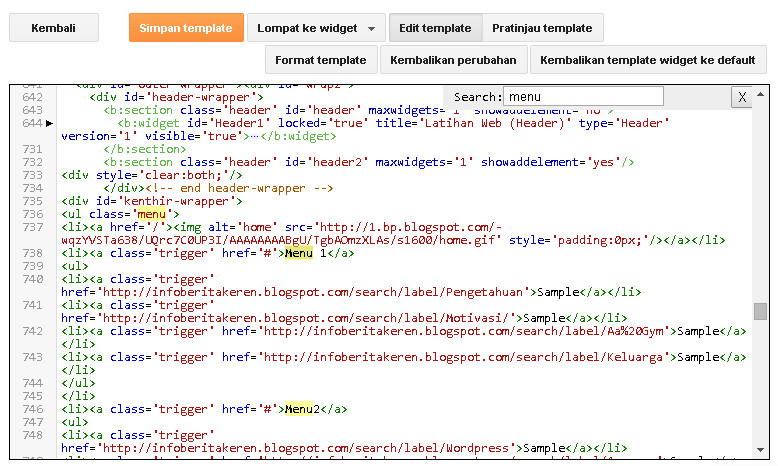
Task: Save with the Simpan template button
Action: (x=186, y=28)
